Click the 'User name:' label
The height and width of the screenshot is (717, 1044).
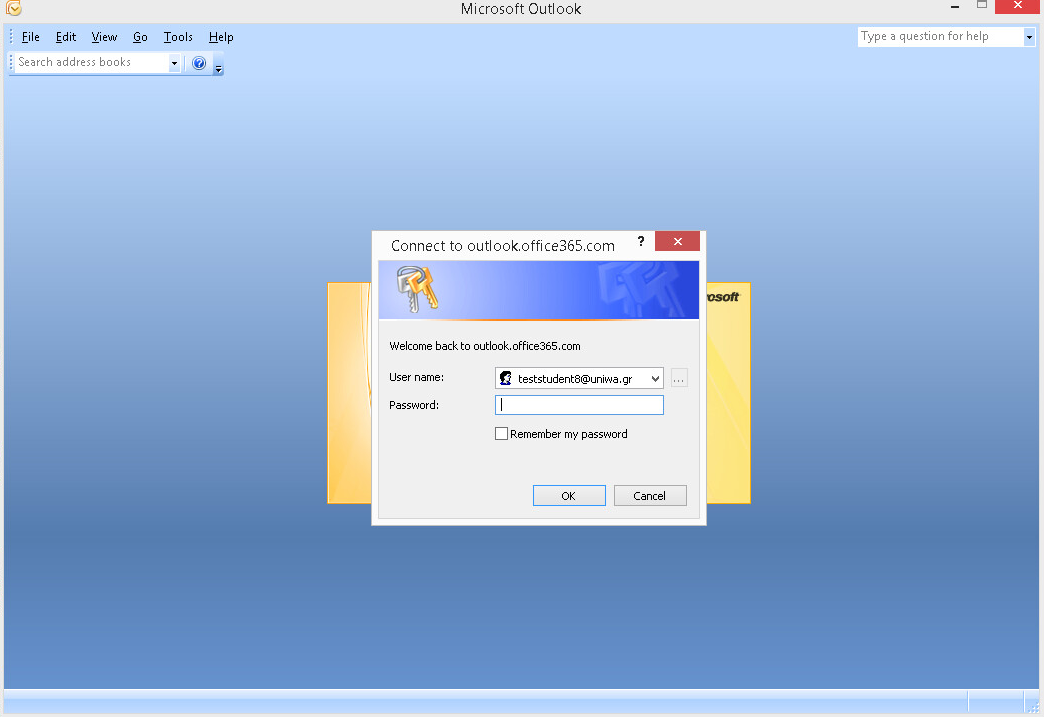coord(416,377)
